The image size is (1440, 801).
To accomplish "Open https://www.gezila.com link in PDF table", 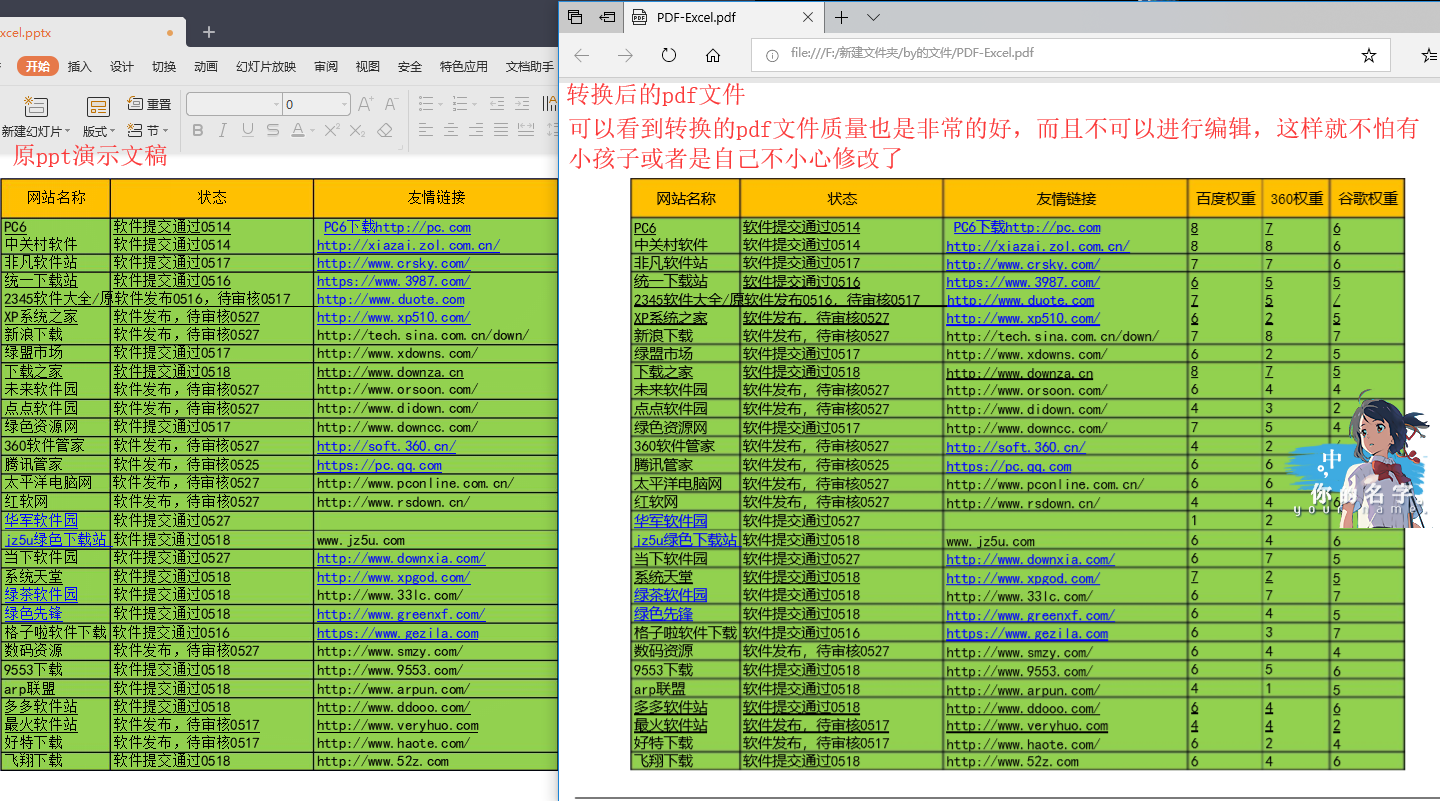I will (x=1027, y=633).
